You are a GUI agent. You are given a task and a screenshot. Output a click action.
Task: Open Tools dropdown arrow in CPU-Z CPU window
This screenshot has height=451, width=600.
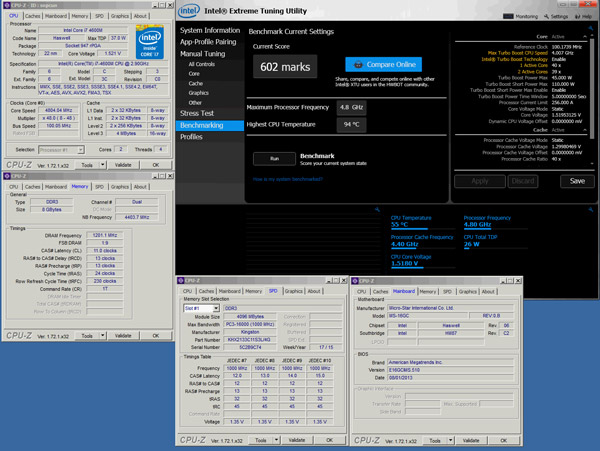tap(103, 165)
